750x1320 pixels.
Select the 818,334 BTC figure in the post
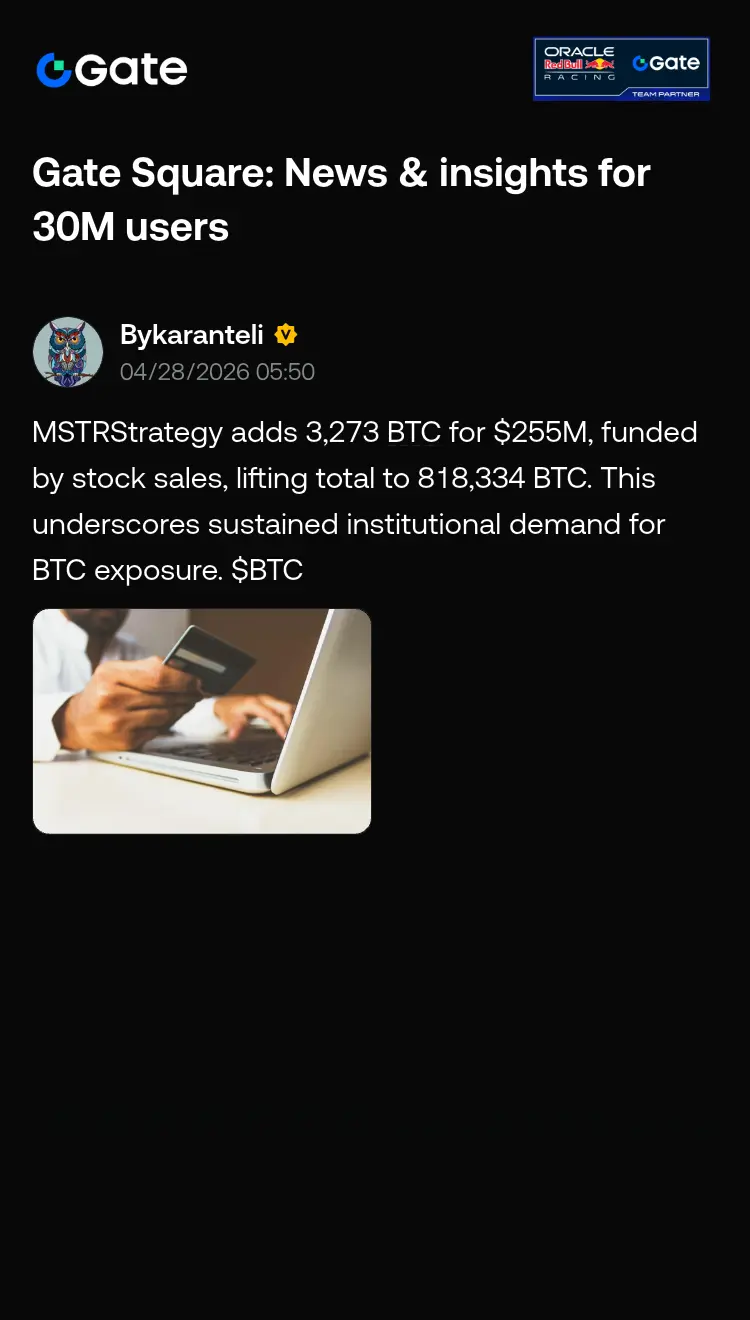(x=503, y=478)
